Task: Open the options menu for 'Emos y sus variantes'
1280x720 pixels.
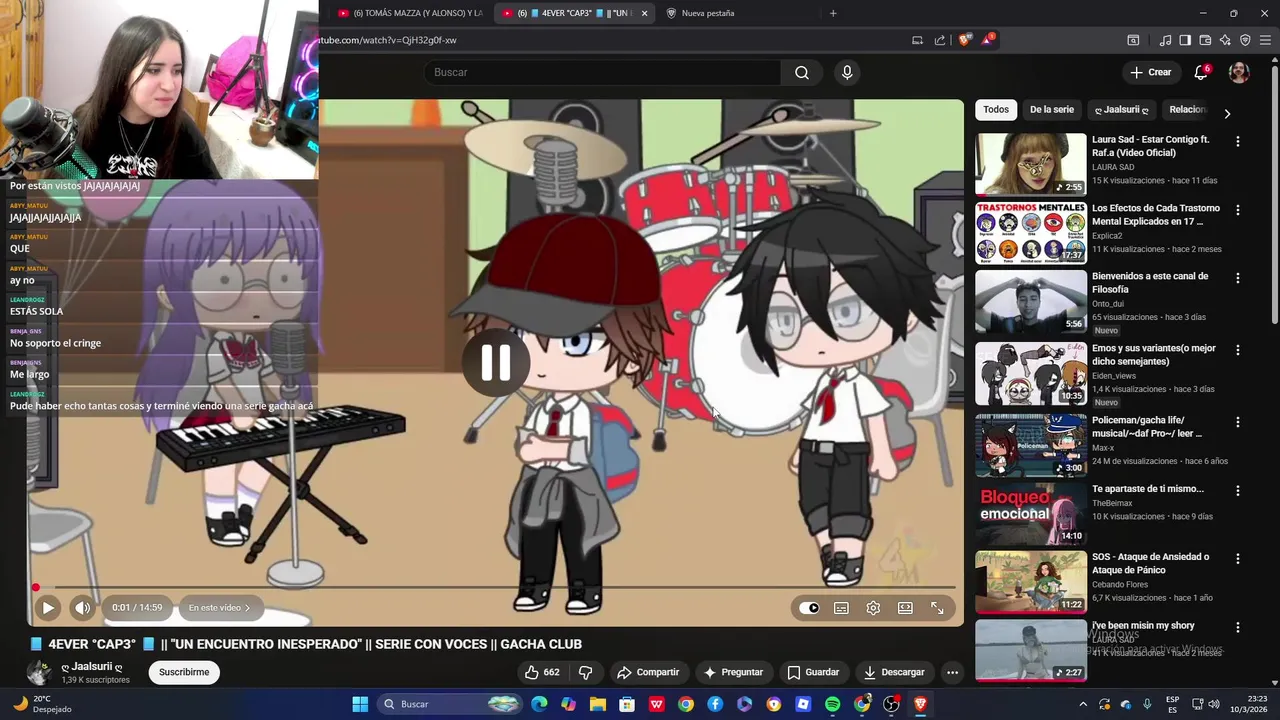Action: (1238, 350)
